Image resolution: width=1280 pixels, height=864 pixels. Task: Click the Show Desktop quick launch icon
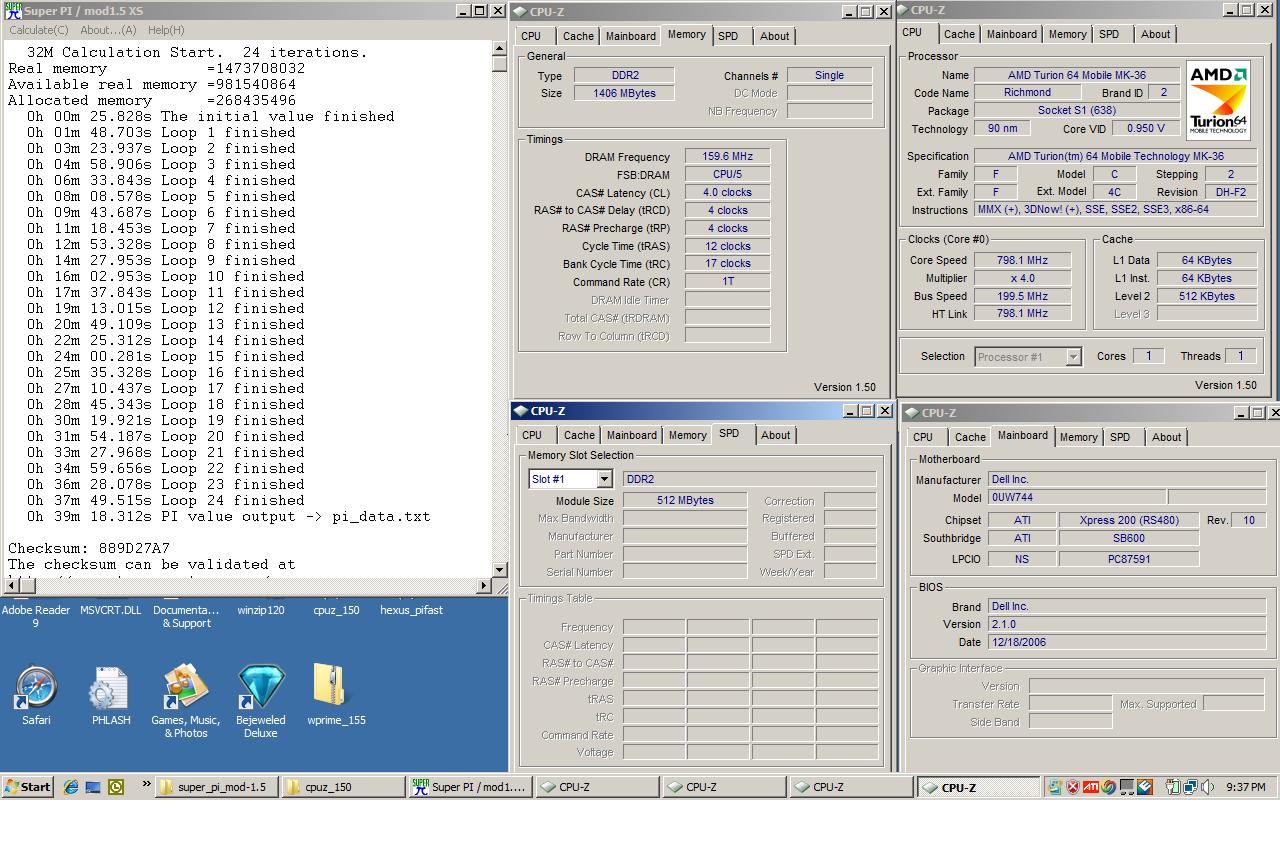point(93,787)
